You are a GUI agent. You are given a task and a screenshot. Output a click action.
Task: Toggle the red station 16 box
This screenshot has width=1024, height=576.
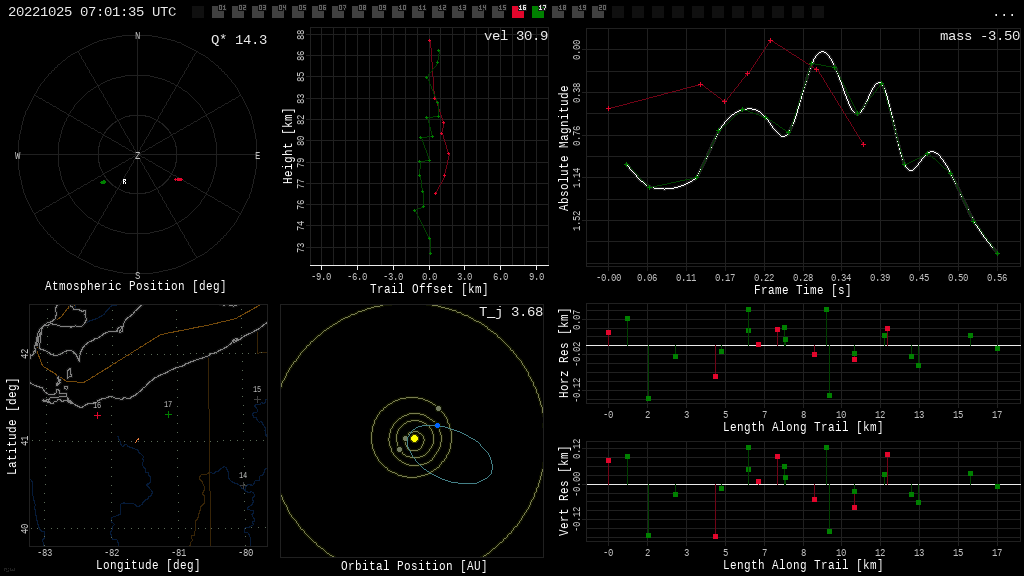(518, 12)
